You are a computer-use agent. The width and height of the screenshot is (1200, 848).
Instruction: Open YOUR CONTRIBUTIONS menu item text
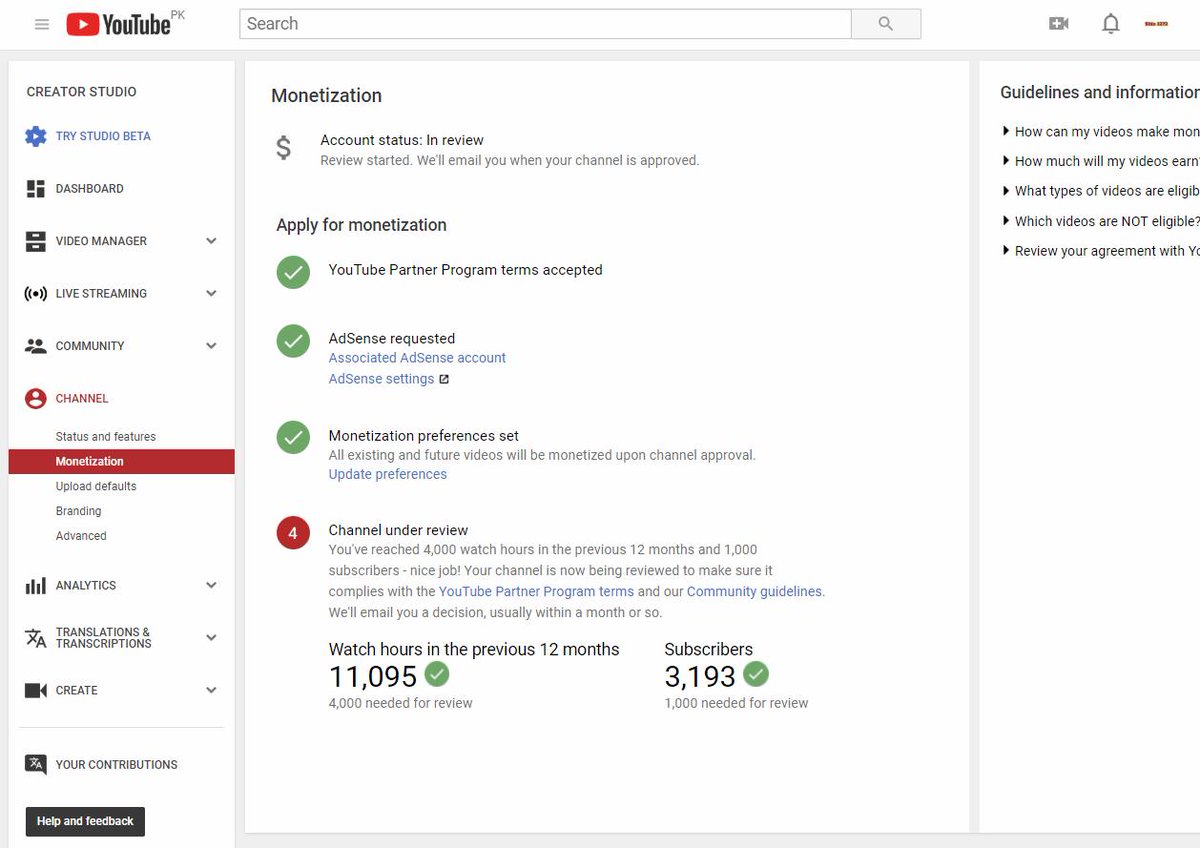(x=117, y=765)
